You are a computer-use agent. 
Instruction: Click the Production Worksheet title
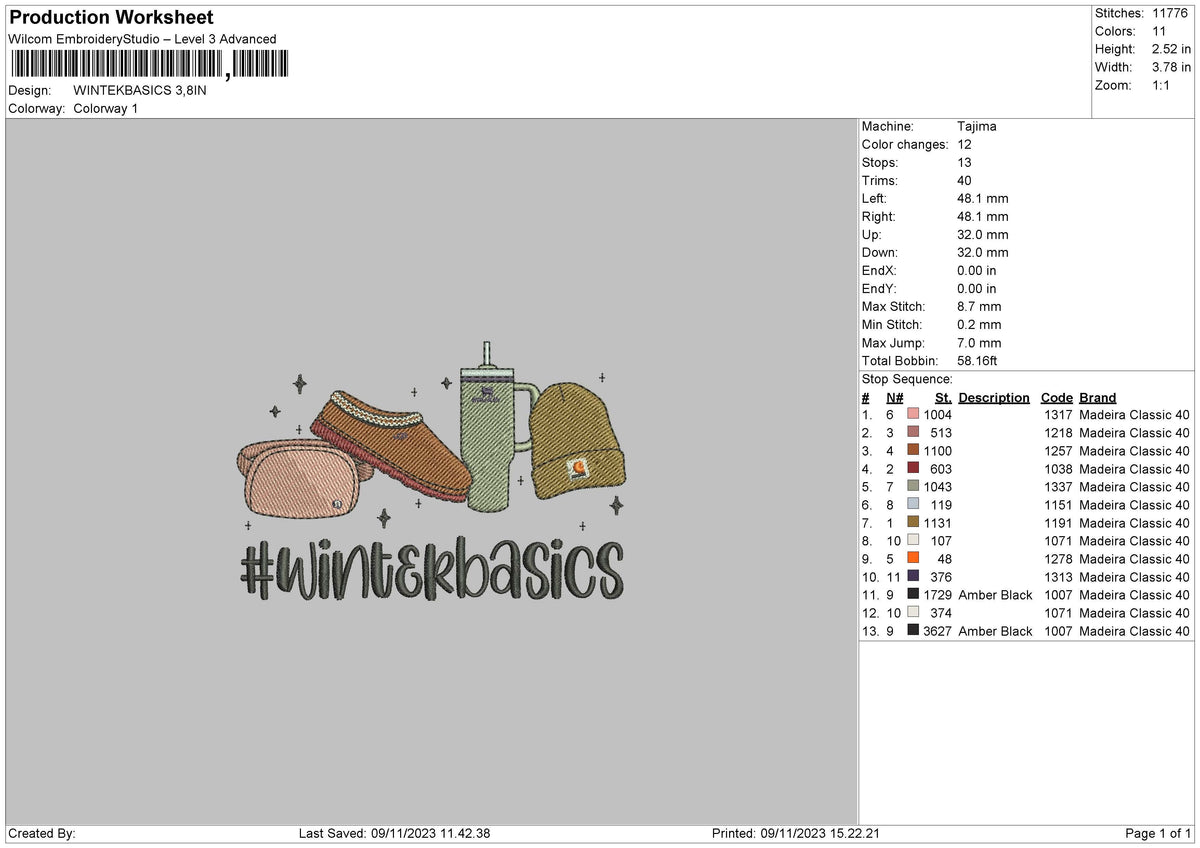click(x=111, y=18)
